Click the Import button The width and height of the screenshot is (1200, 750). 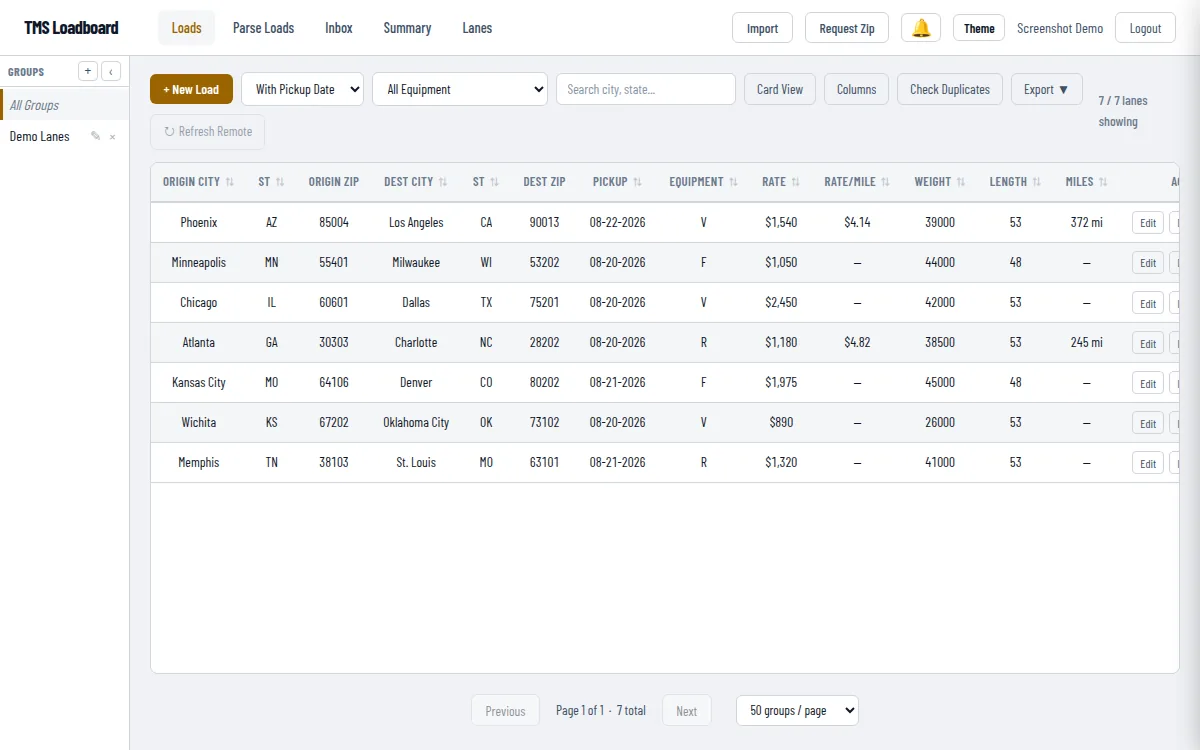click(762, 28)
